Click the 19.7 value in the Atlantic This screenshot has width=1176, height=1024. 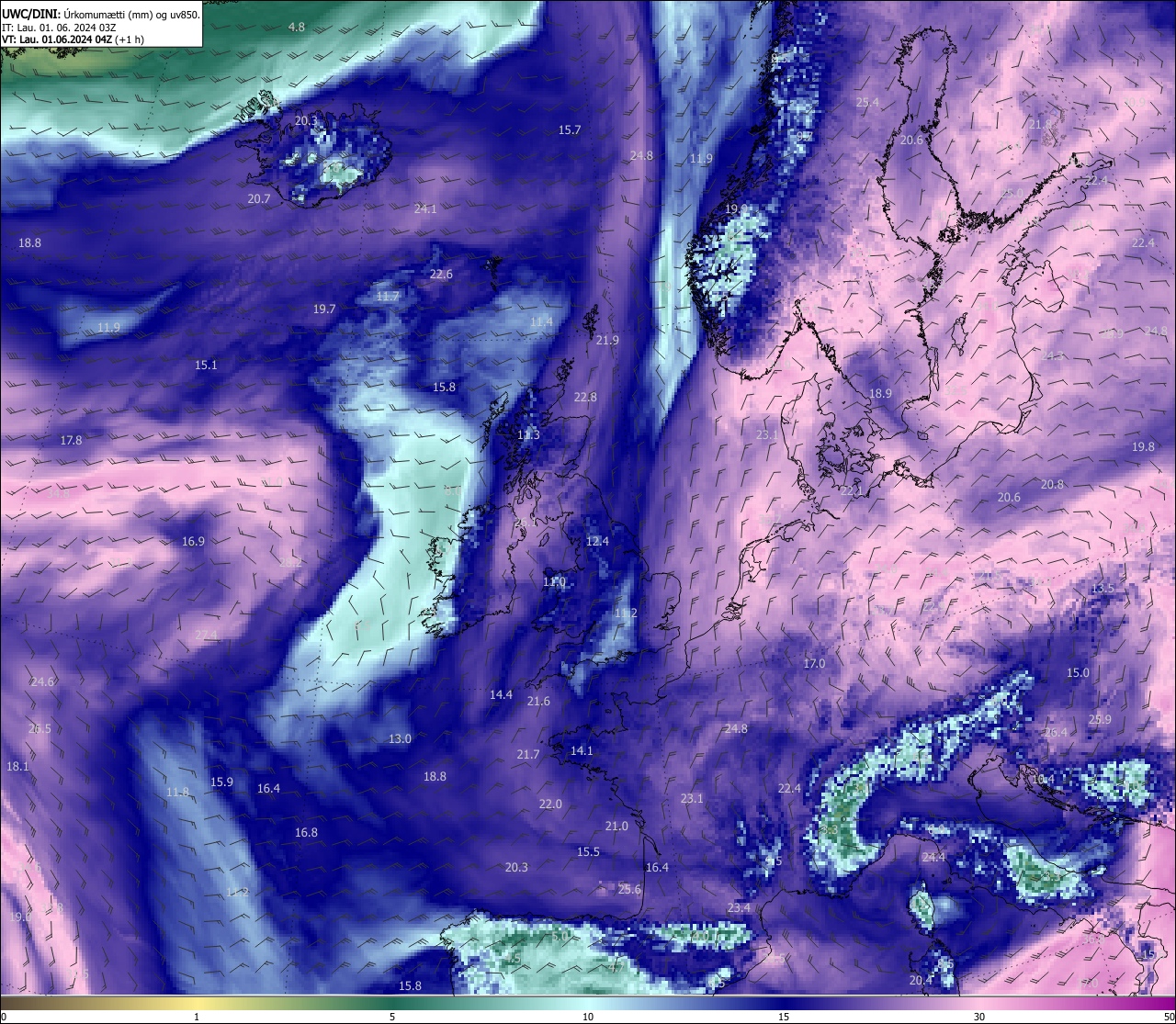pos(324,309)
